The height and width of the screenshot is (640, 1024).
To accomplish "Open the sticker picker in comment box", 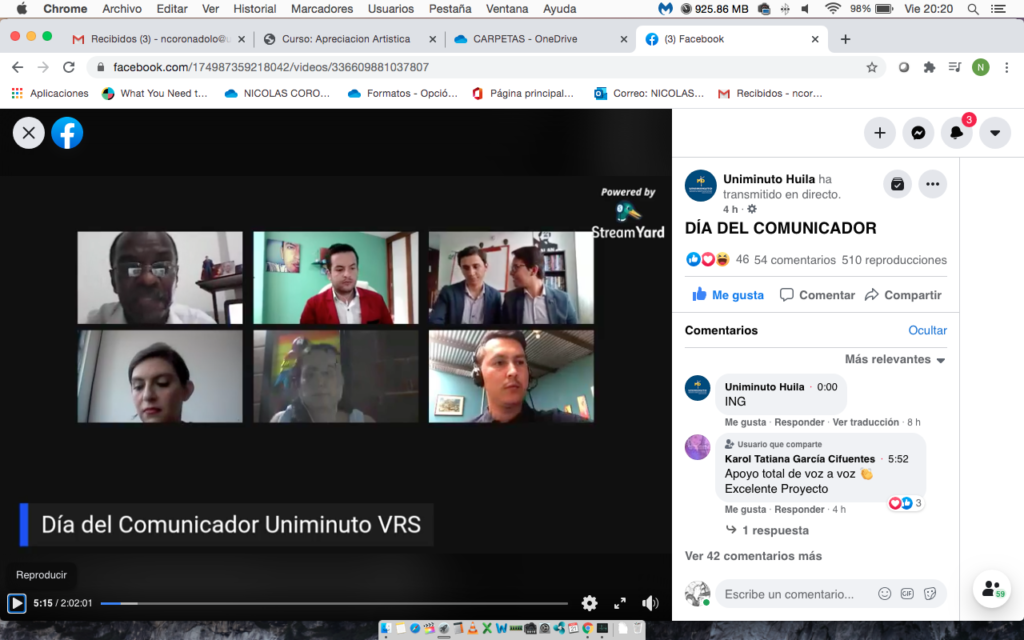I will pyautogui.click(x=930, y=594).
